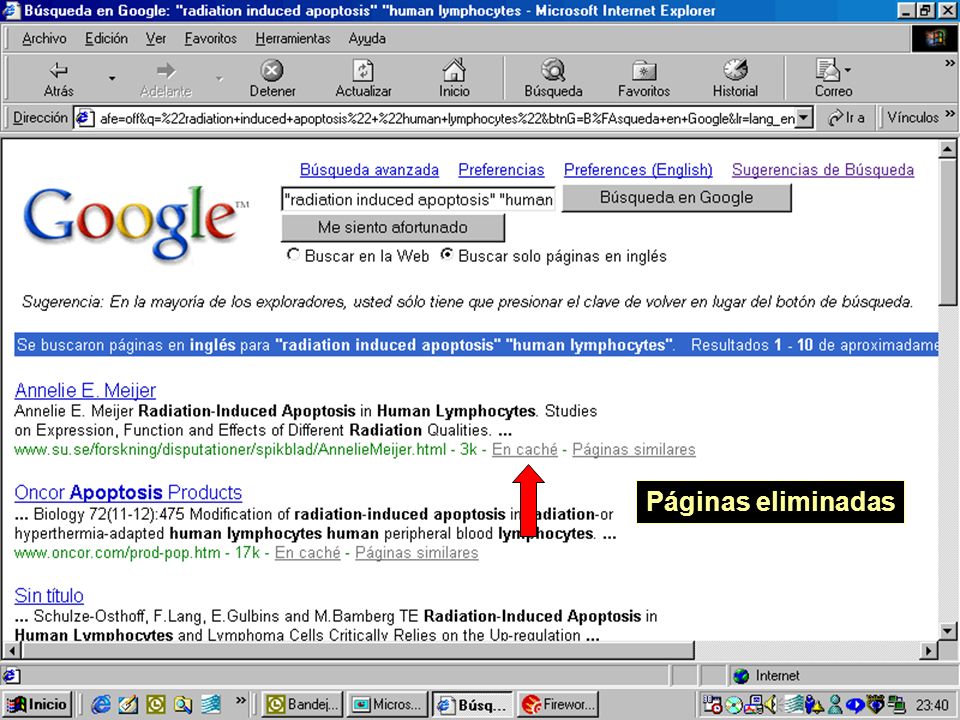The image size is (960, 720).
Task: Open the address bar dropdown arrow
Action: click(x=804, y=118)
